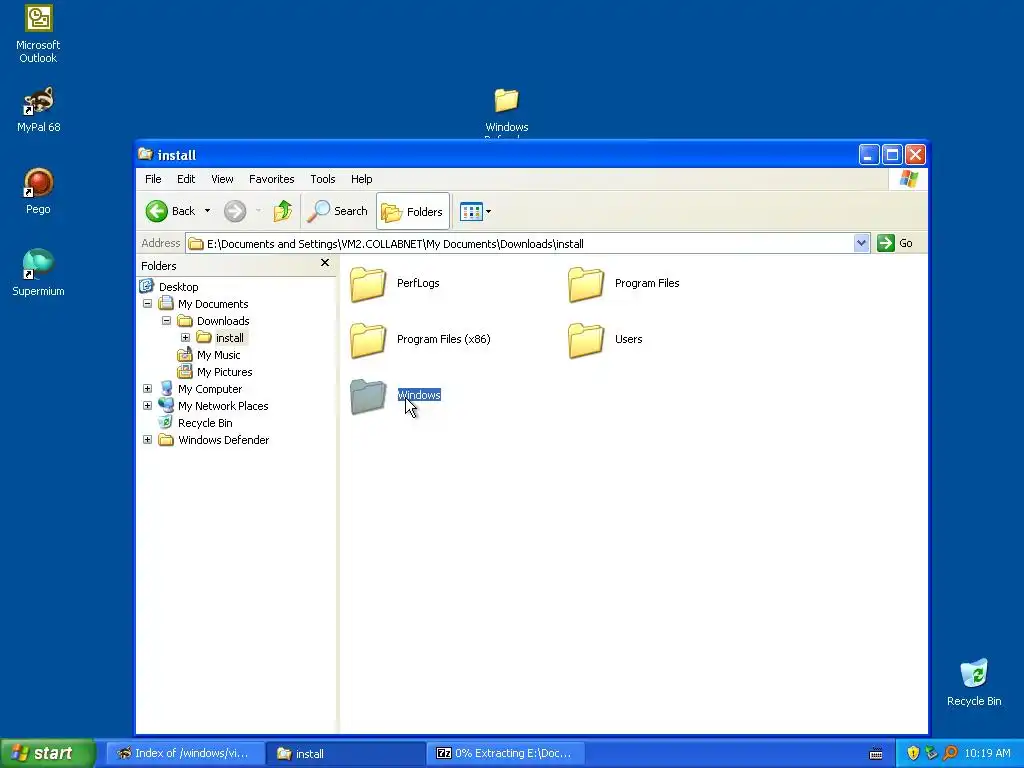Select My Documents in the tree
The image size is (1024, 768).
tap(213, 304)
